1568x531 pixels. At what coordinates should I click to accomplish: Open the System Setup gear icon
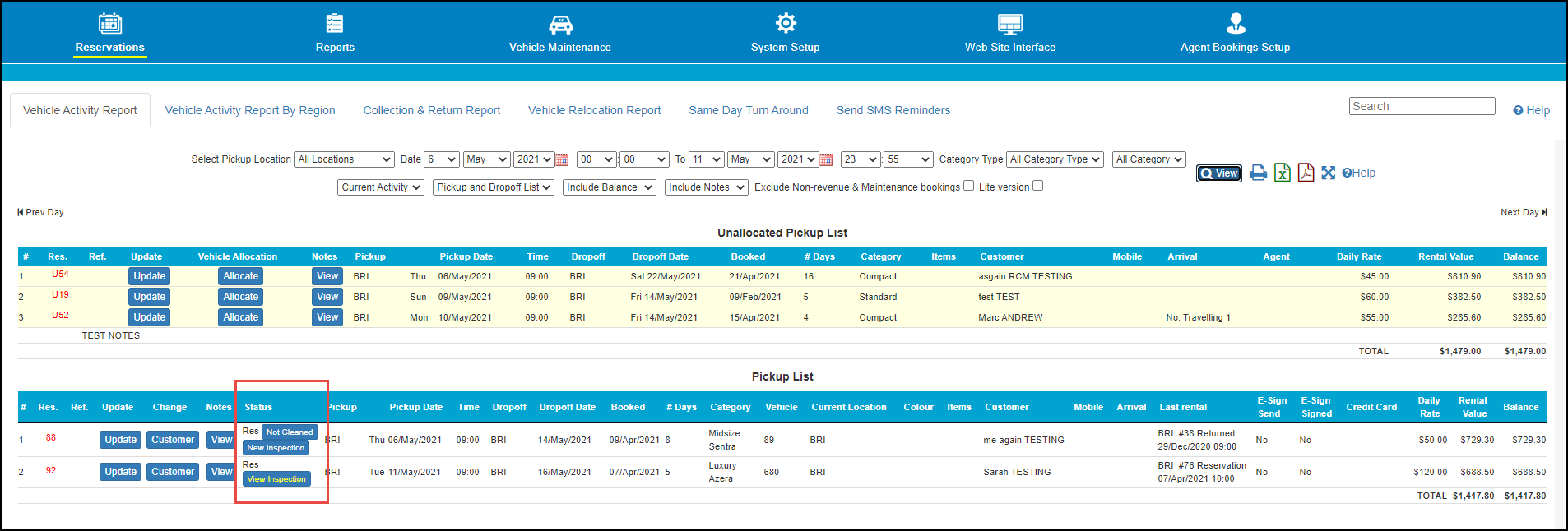(786, 23)
